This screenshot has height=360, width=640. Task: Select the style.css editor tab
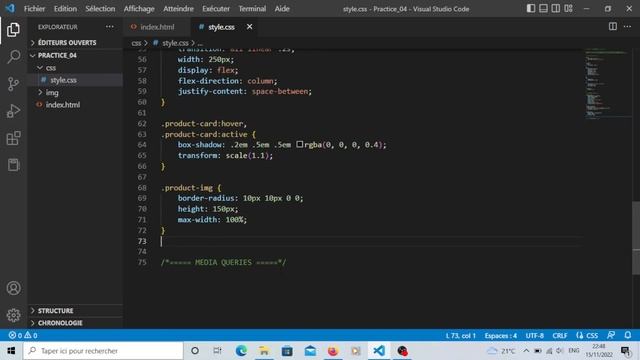tap(222, 27)
